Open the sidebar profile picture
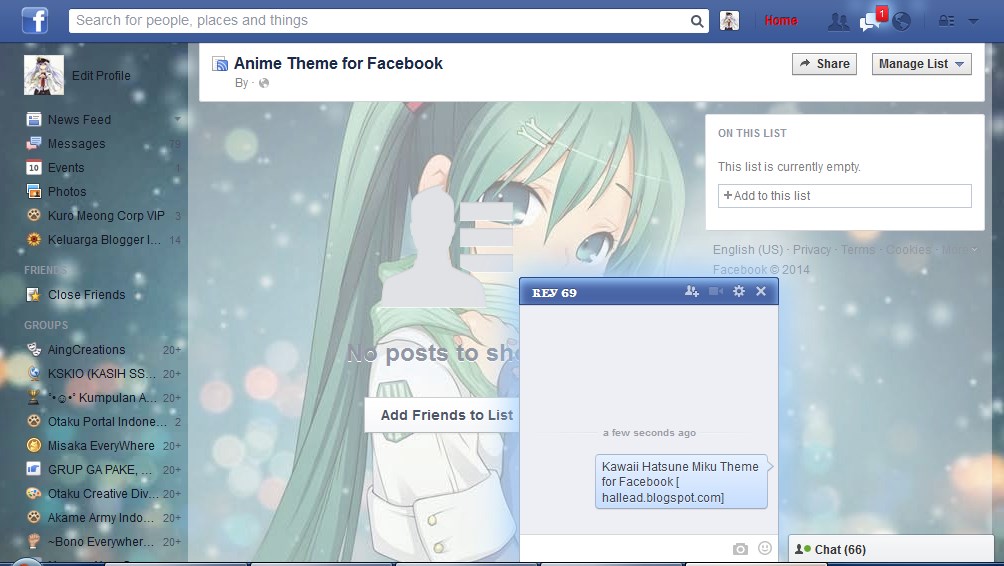1004x566 pixels. click(44, 75)
